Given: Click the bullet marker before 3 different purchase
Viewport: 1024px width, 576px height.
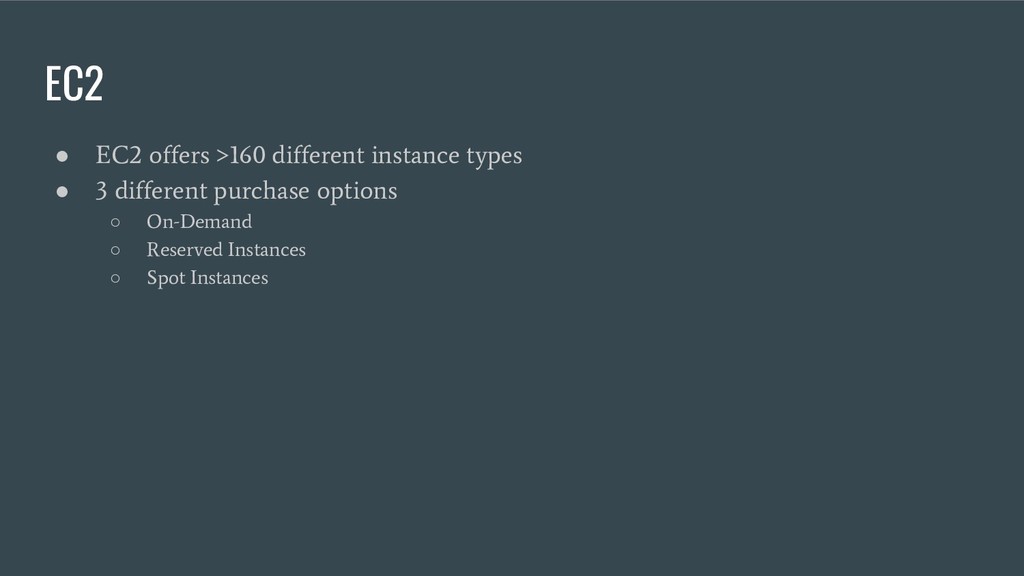Looking at the screenshot, I should pyautogui.click(x=62, y=191).
